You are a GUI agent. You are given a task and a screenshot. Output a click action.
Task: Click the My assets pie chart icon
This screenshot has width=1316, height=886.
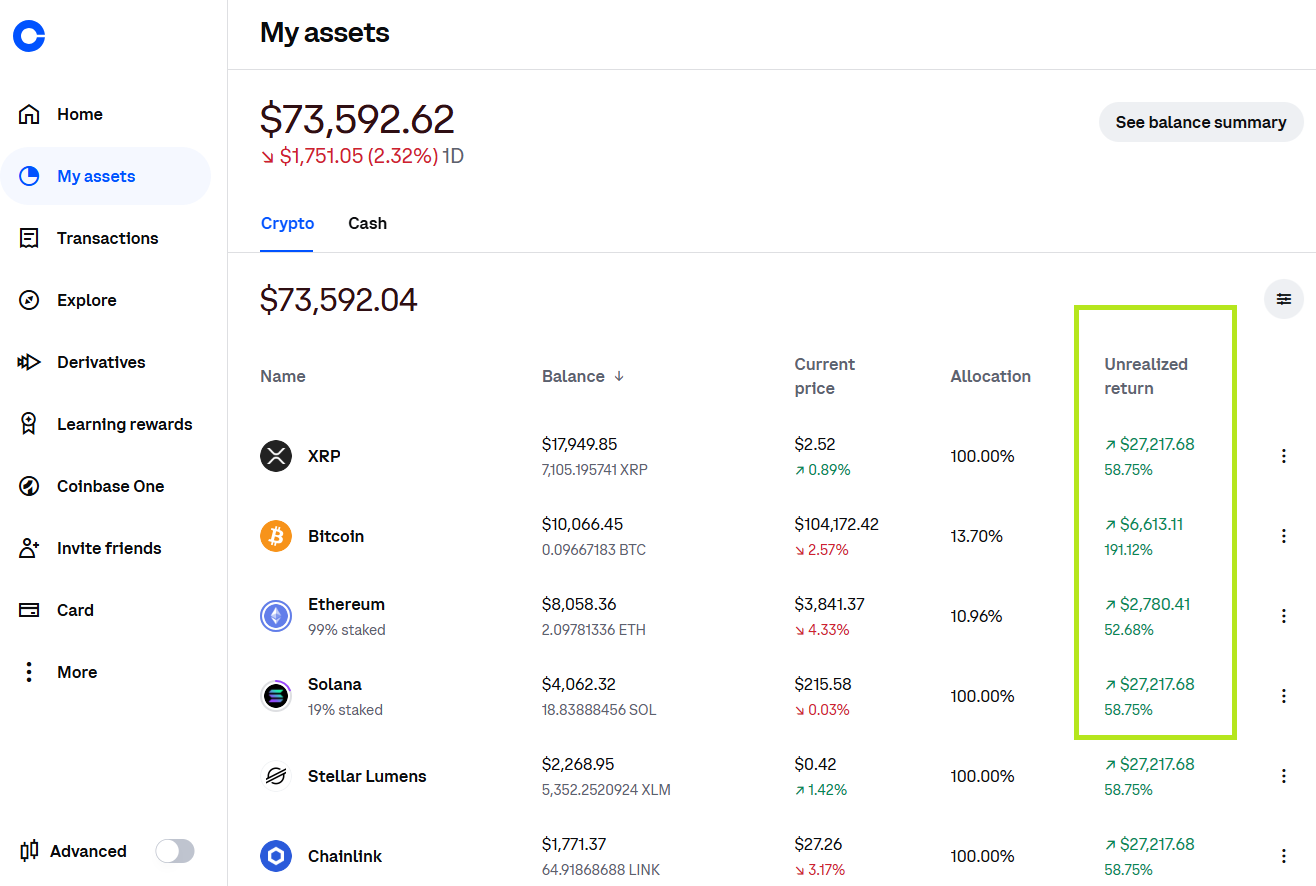(x=29, y=176)
